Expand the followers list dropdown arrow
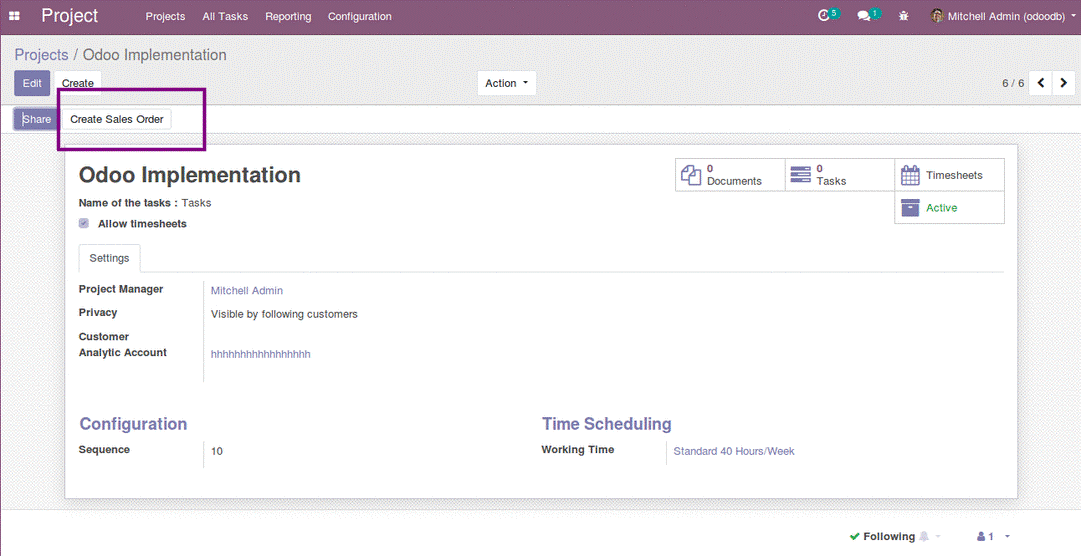1081x556 pixels. point(1007,537)
